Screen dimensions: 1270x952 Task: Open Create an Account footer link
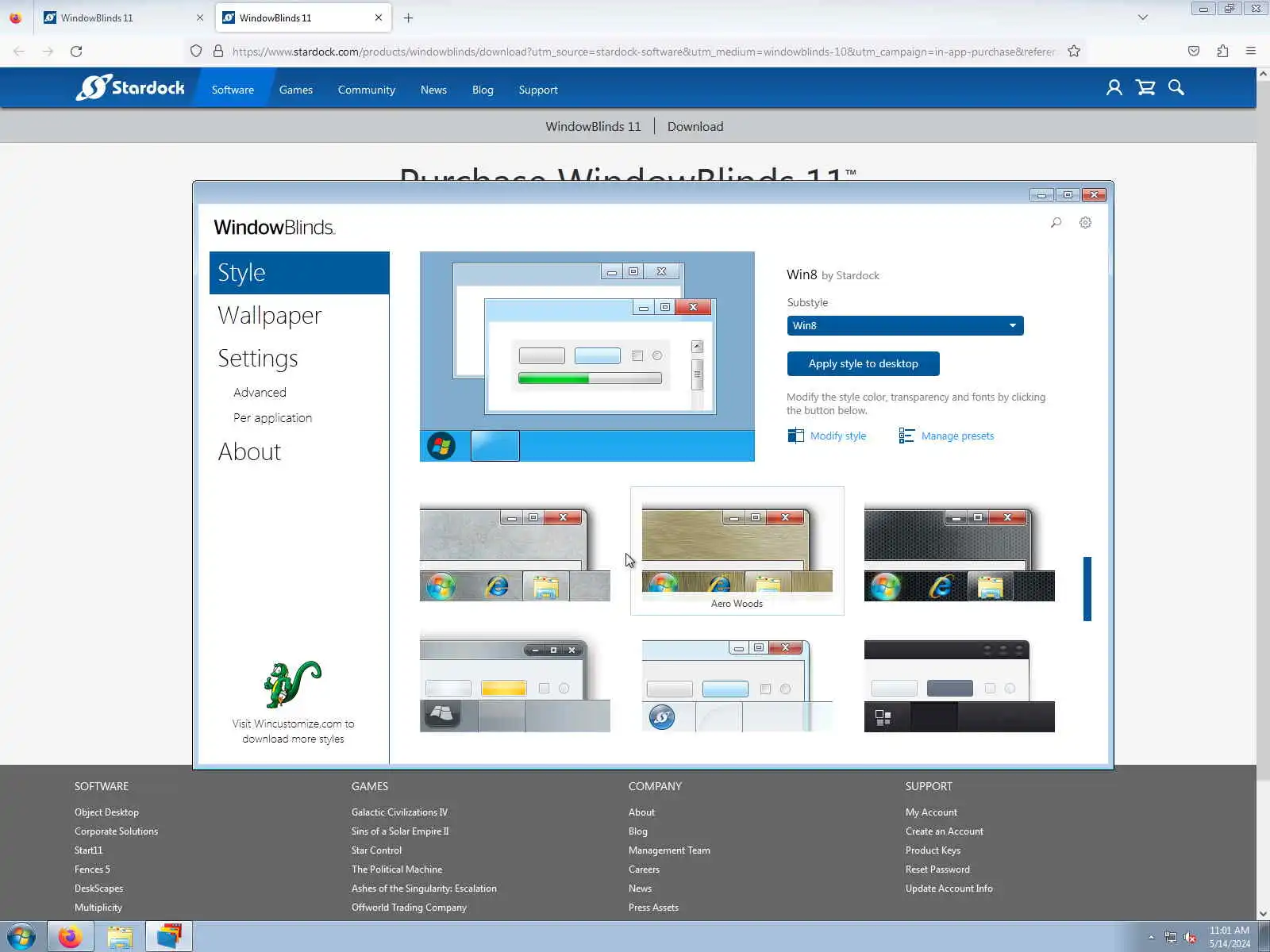[x=945, y=831]
